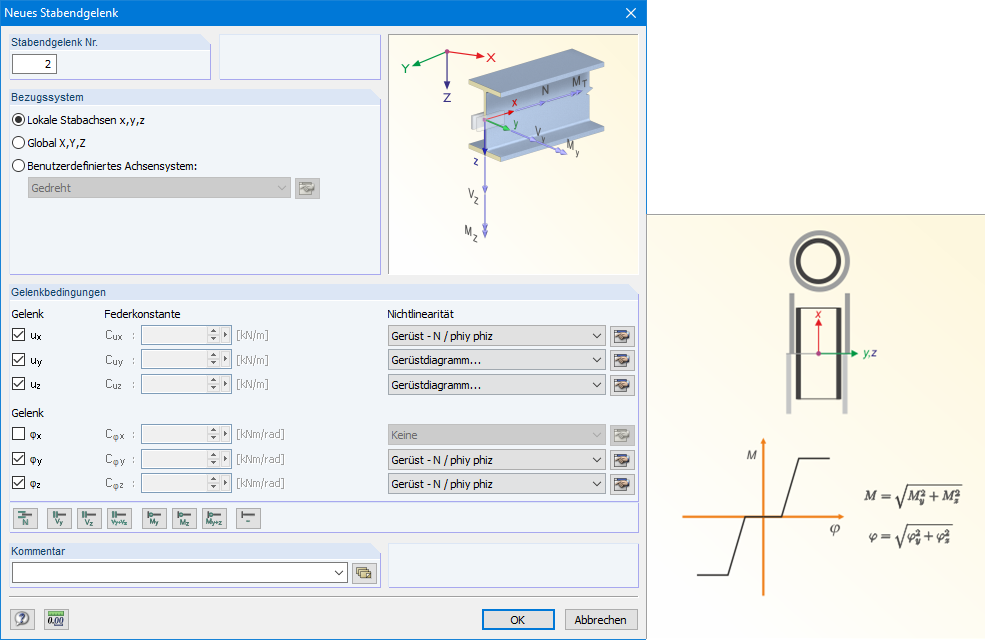Increase the Cφz spring constant spinner
985x640 pixels.
coord(214,479)
